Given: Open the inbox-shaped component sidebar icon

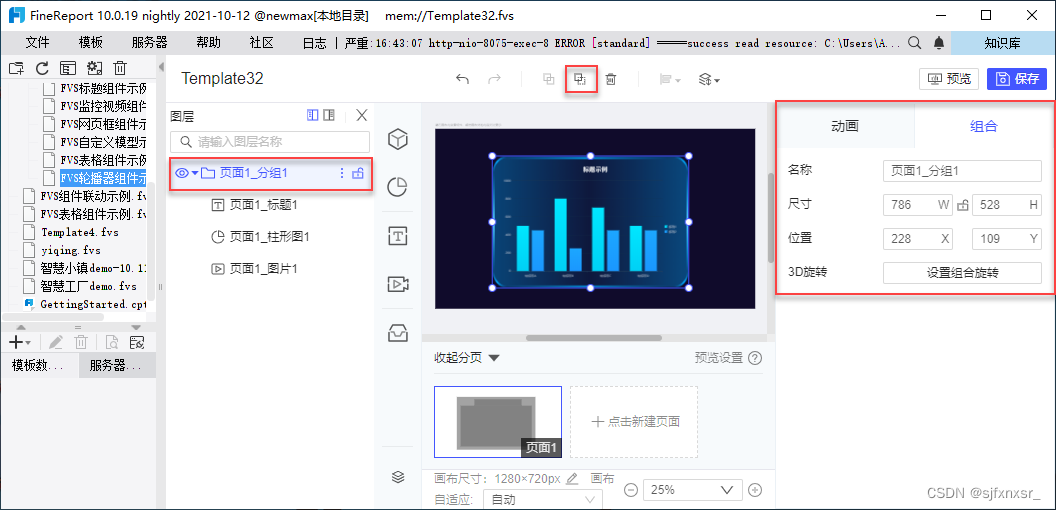Looking at the screenshot, I should coord(398,332).
